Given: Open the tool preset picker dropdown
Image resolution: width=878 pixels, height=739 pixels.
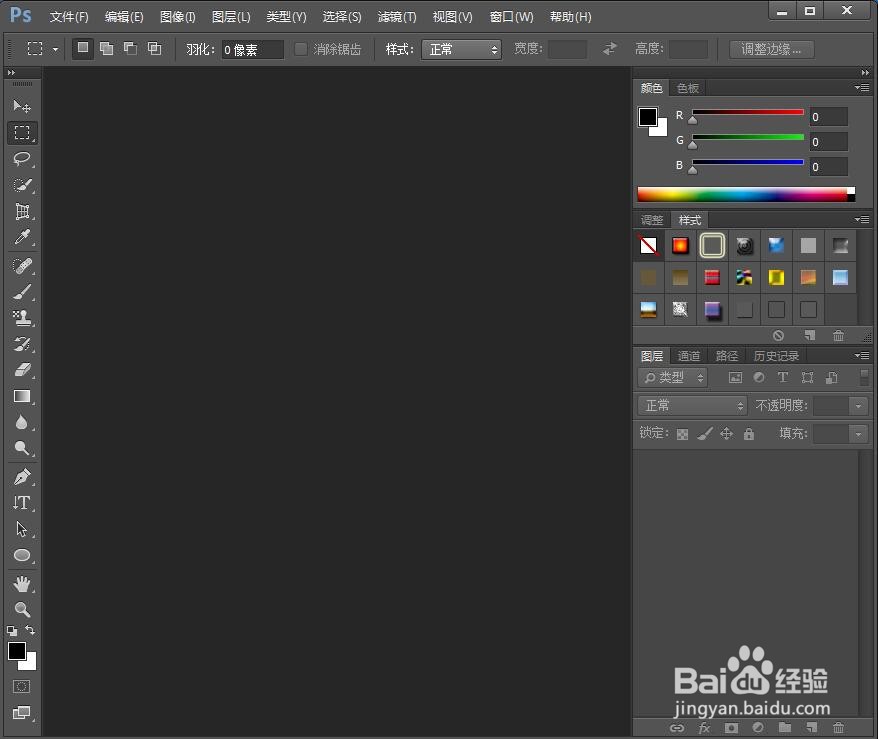Looking at the screenshot, I should 55,49.
